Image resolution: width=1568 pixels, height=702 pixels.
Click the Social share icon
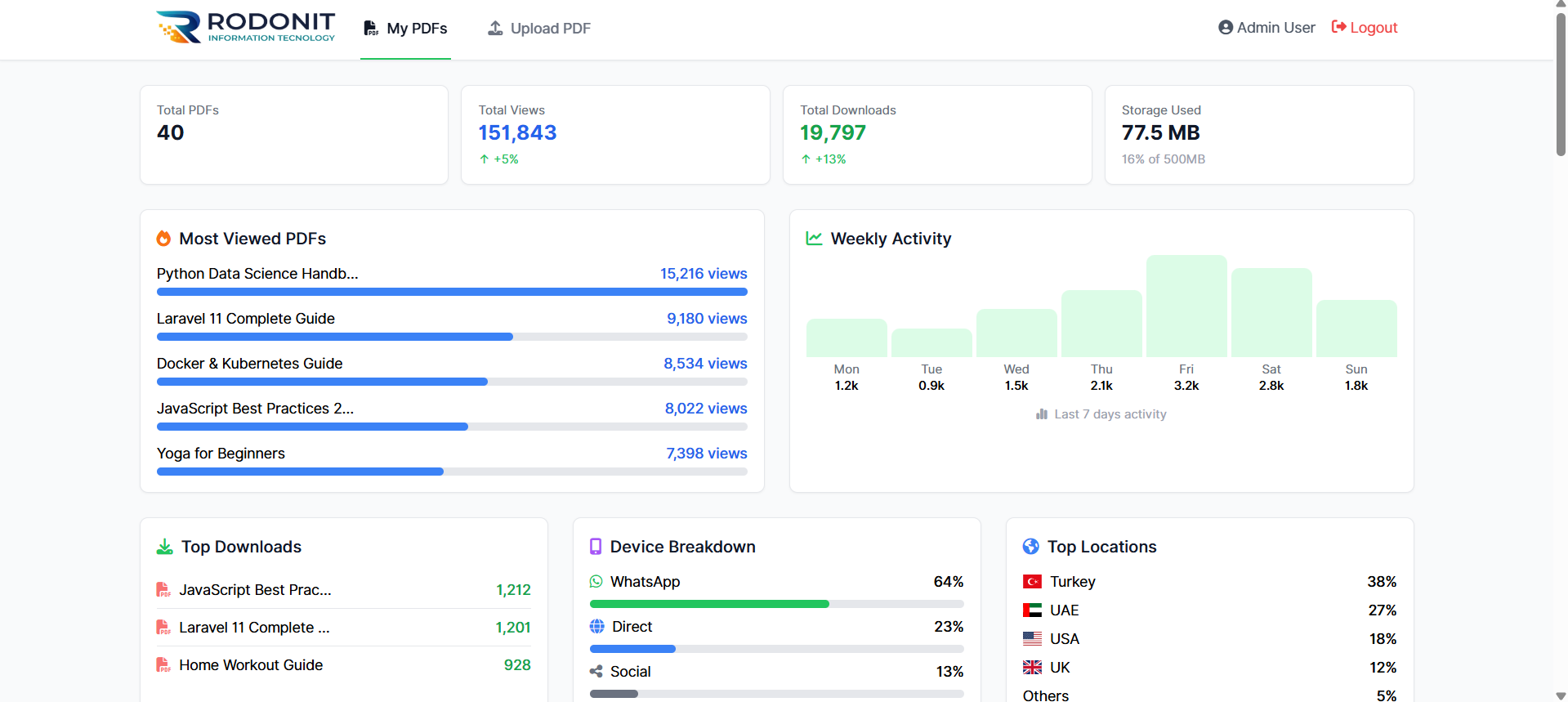point(596,672)
